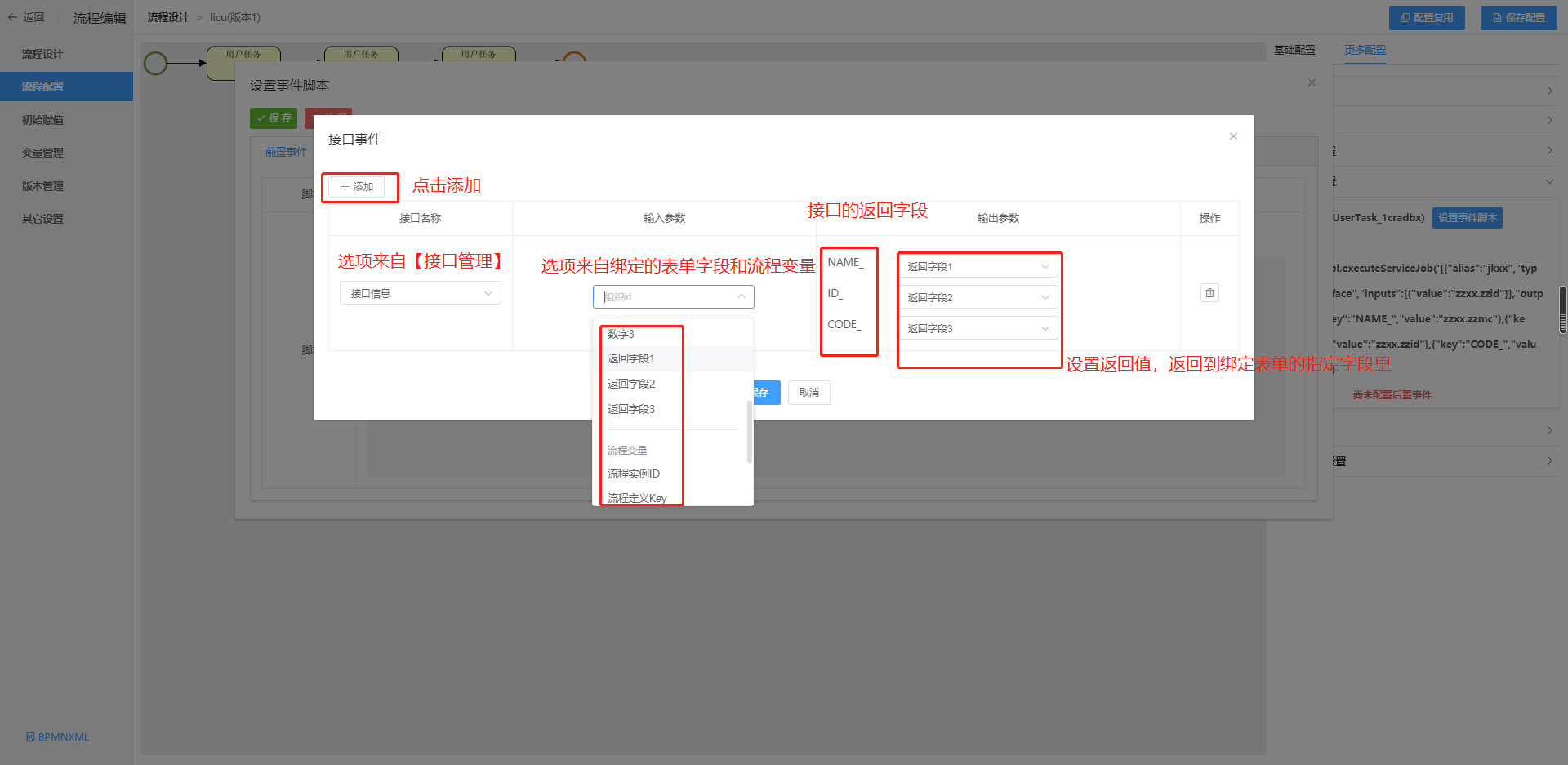Expand the NAME_ output dropdown 返回字段1
Screen dimensions: 1568x765
click(x=978, y=267)
